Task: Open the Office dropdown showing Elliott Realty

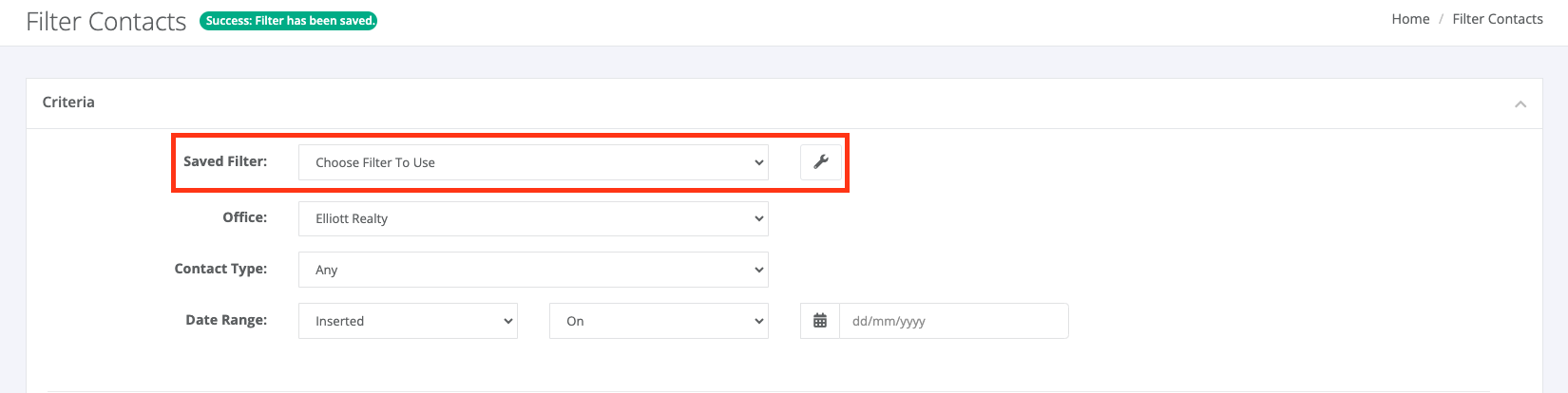Action: [x=533, y=218]
